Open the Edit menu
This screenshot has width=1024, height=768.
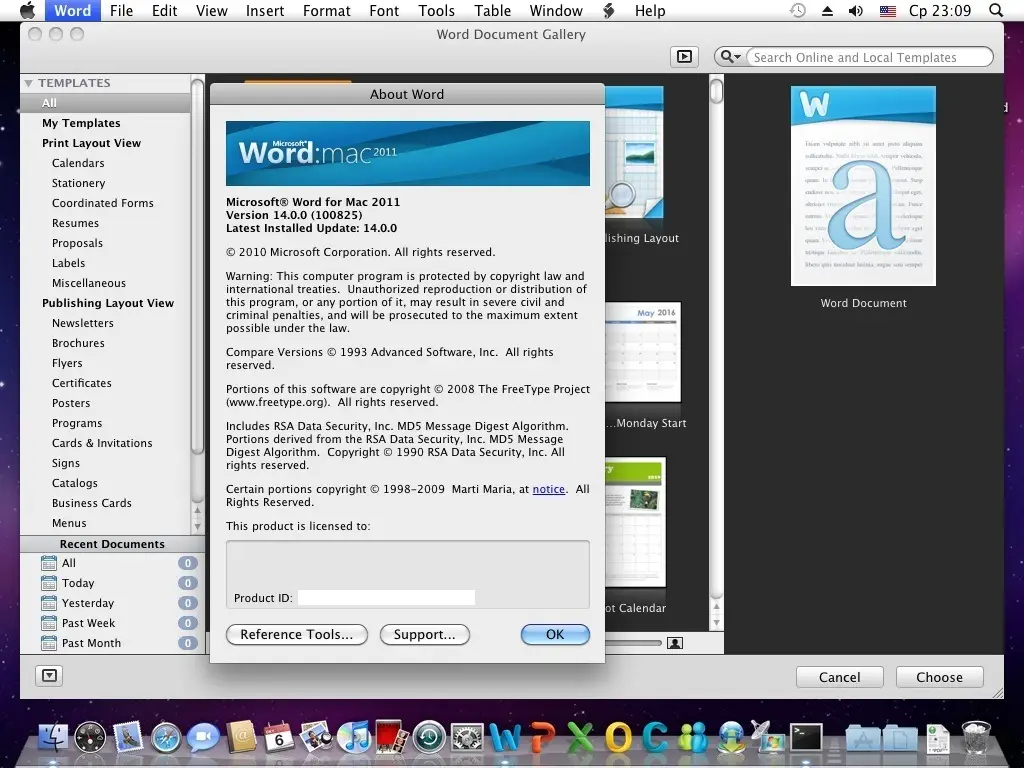165,10
